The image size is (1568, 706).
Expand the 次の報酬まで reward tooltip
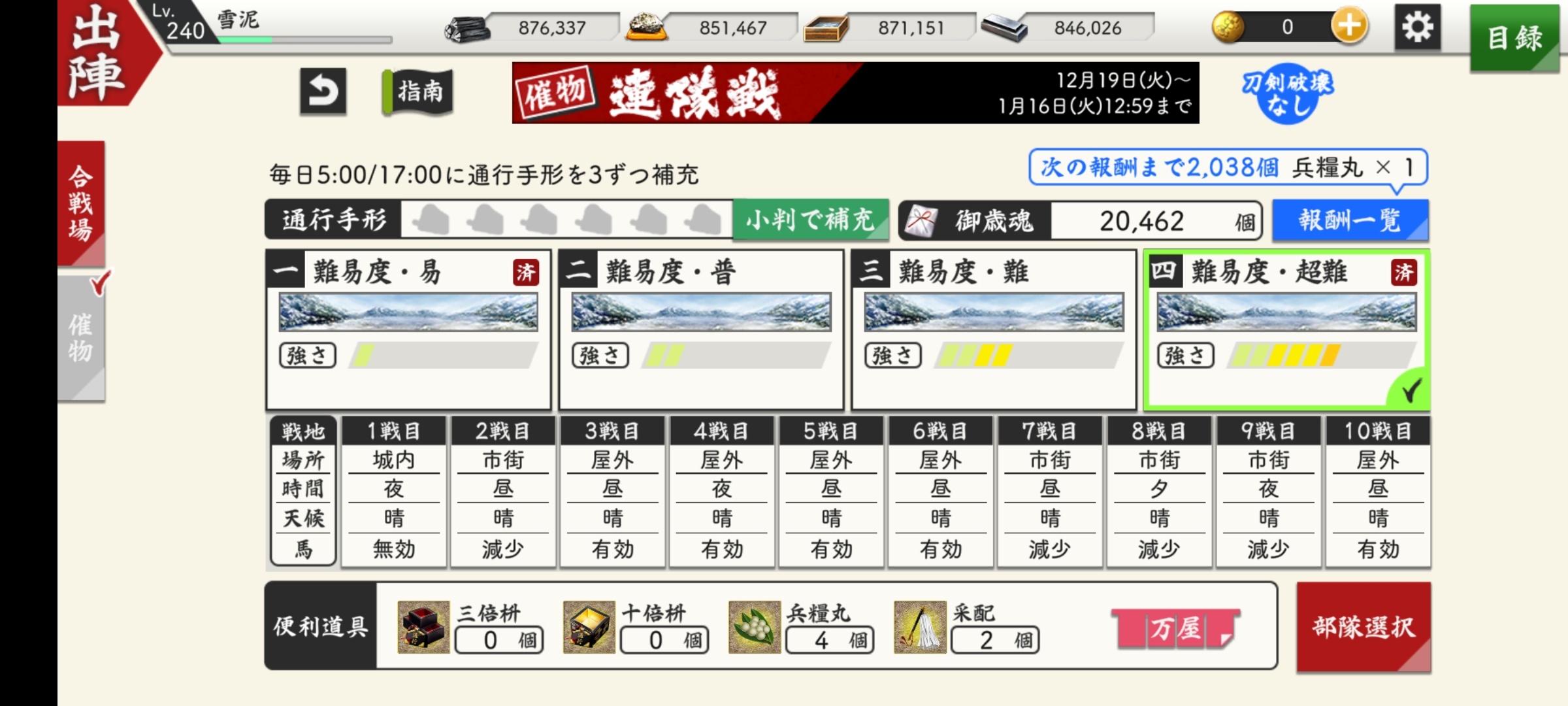(1228, 168)
